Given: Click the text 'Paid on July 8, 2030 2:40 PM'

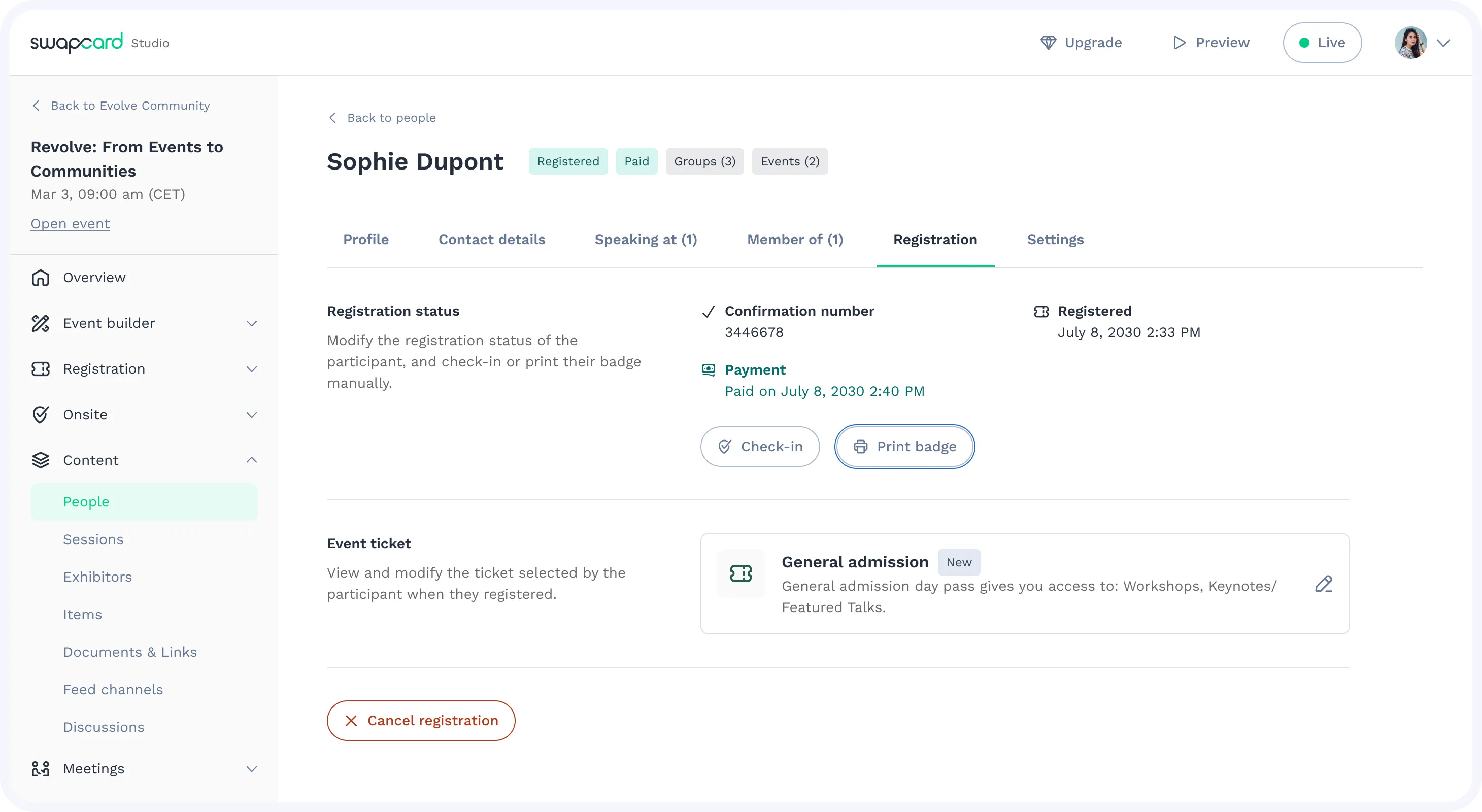Looking at the screenshot, I should coord(824,391).
